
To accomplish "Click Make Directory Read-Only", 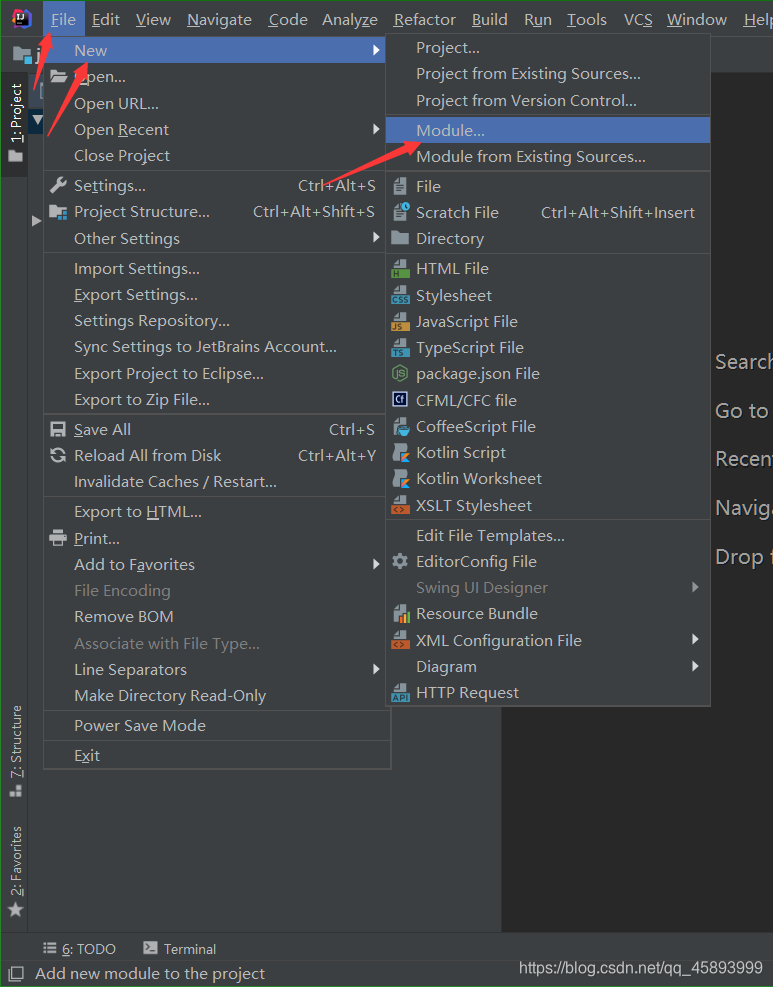I will [x=215, y=696].
